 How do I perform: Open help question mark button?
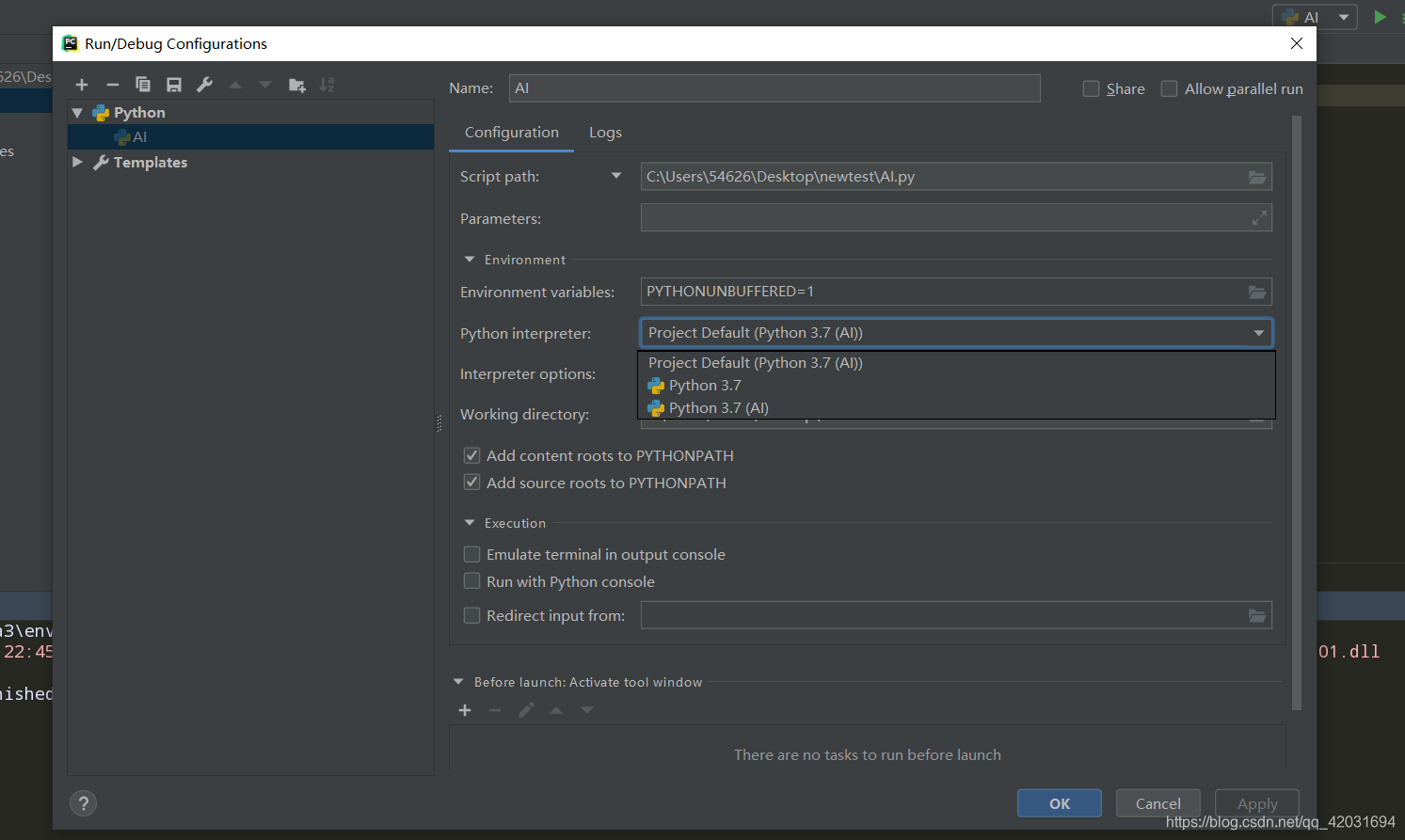pos(84,803)
